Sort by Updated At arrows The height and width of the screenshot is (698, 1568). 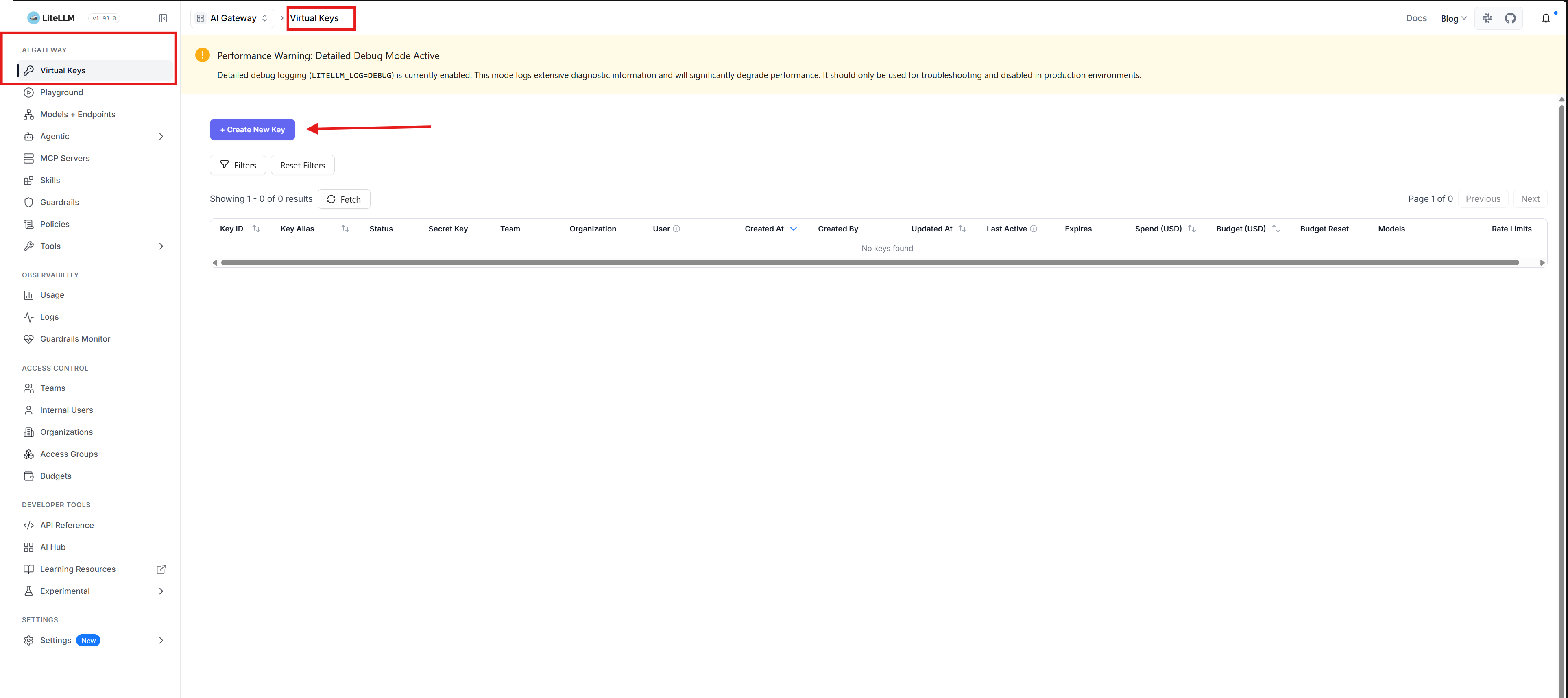962,229
